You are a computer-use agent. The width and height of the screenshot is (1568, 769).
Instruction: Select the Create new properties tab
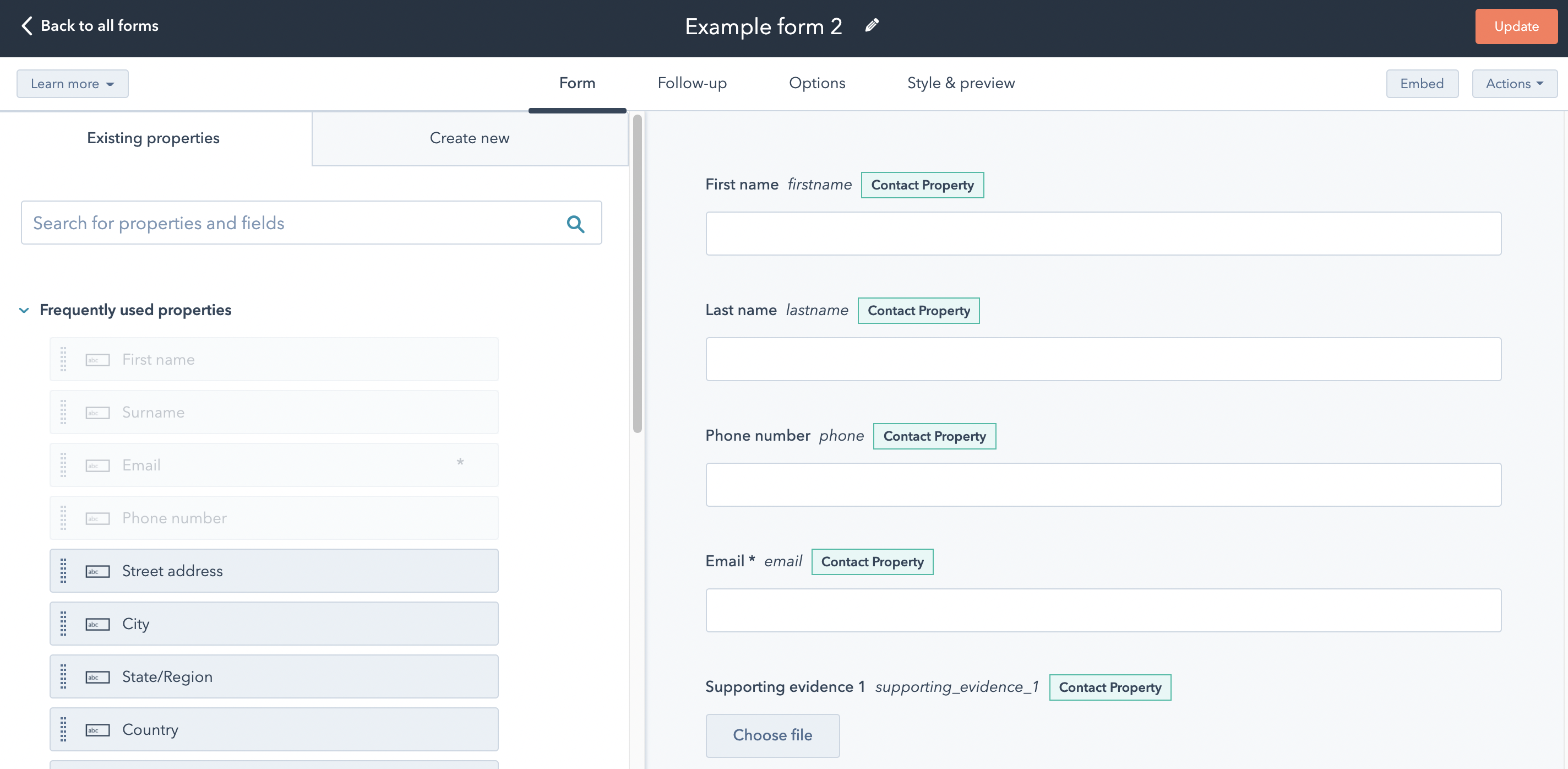(469, 138)
